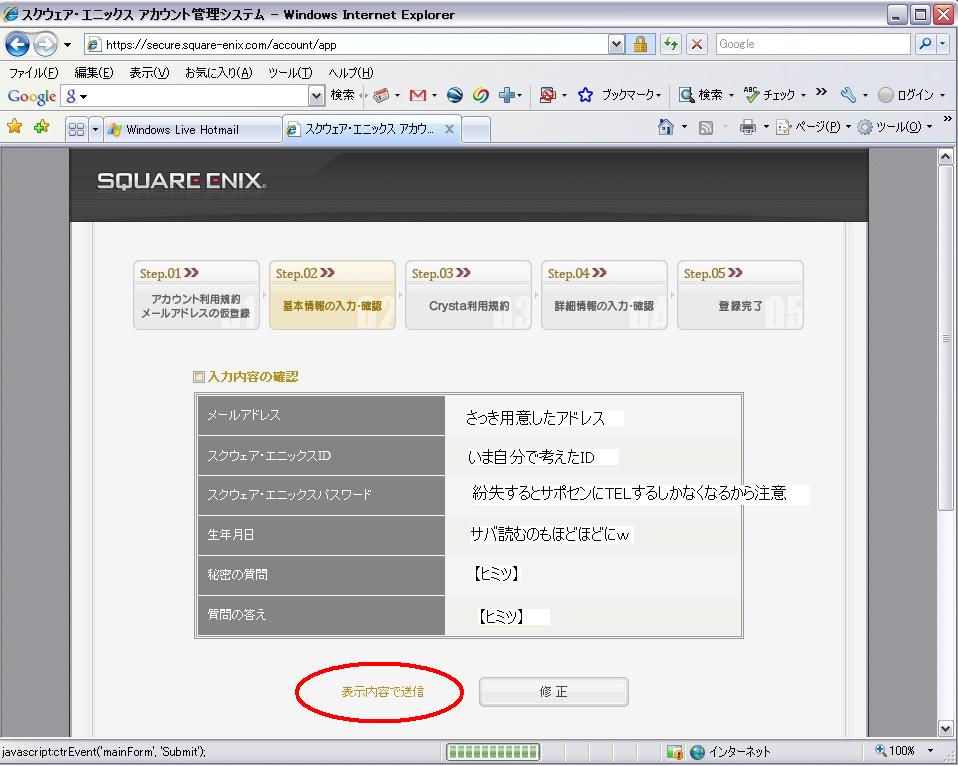
Task: Click the yellow Favorites Center star
Action: 15,127
